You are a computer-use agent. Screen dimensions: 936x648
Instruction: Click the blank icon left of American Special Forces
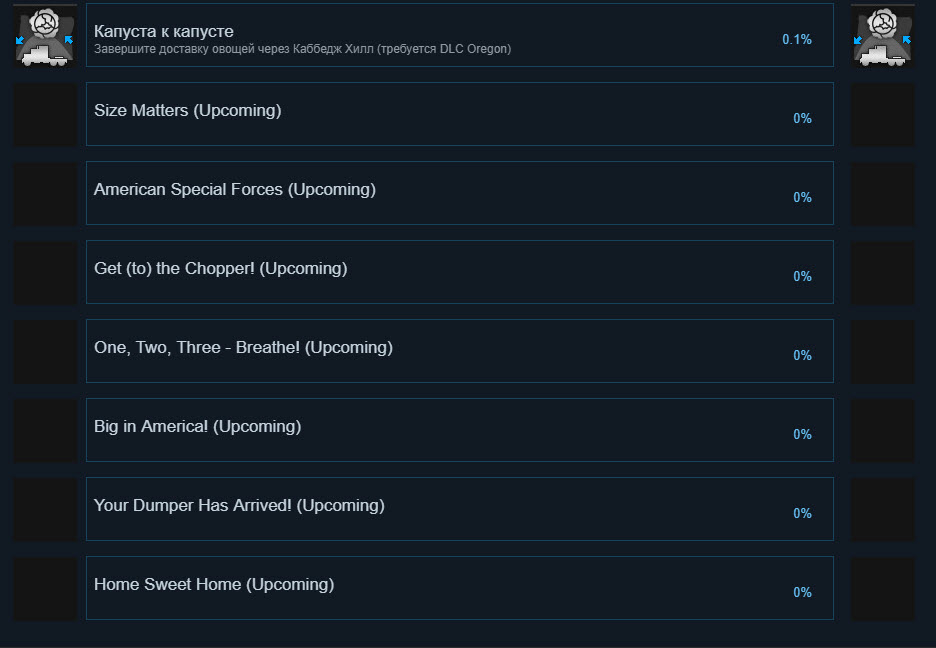tap(45, 193)
